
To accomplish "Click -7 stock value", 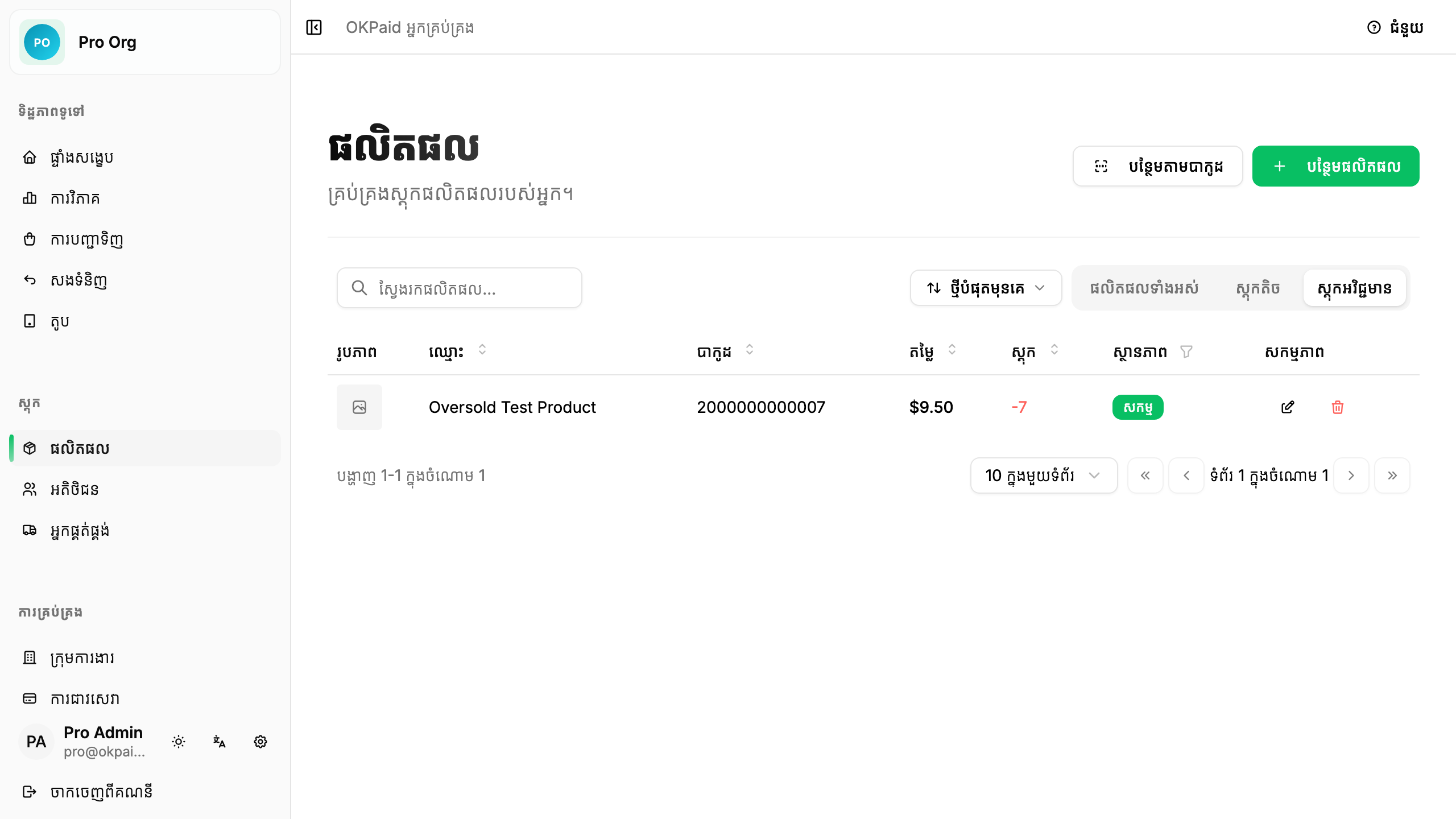I will (x=1019, y=407).
